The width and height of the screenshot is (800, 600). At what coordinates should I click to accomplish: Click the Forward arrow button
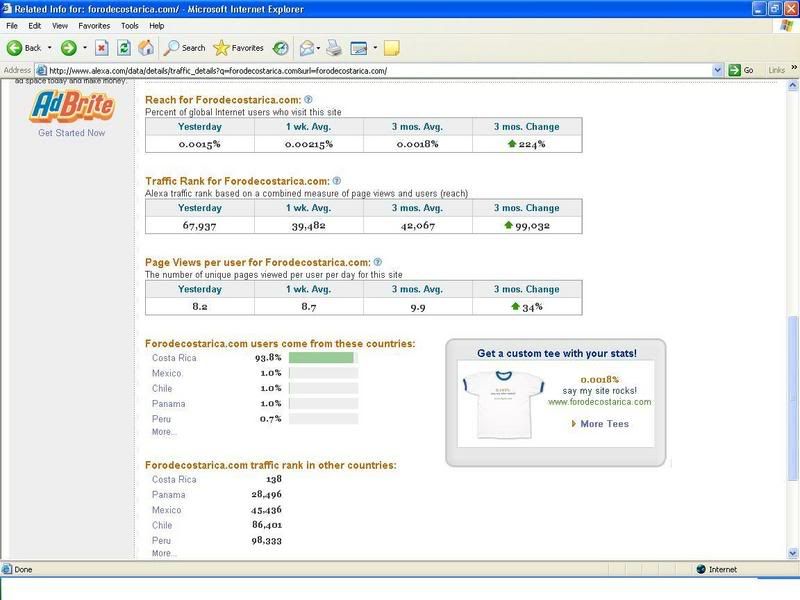click(x=68, y=48)
